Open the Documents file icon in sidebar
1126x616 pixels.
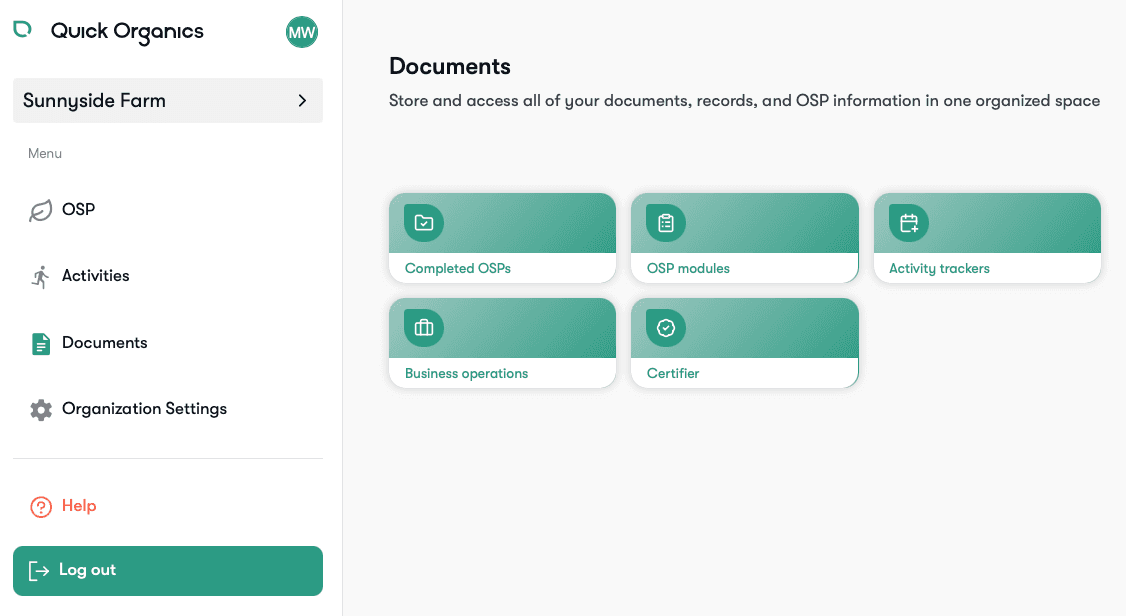(41, 342)
